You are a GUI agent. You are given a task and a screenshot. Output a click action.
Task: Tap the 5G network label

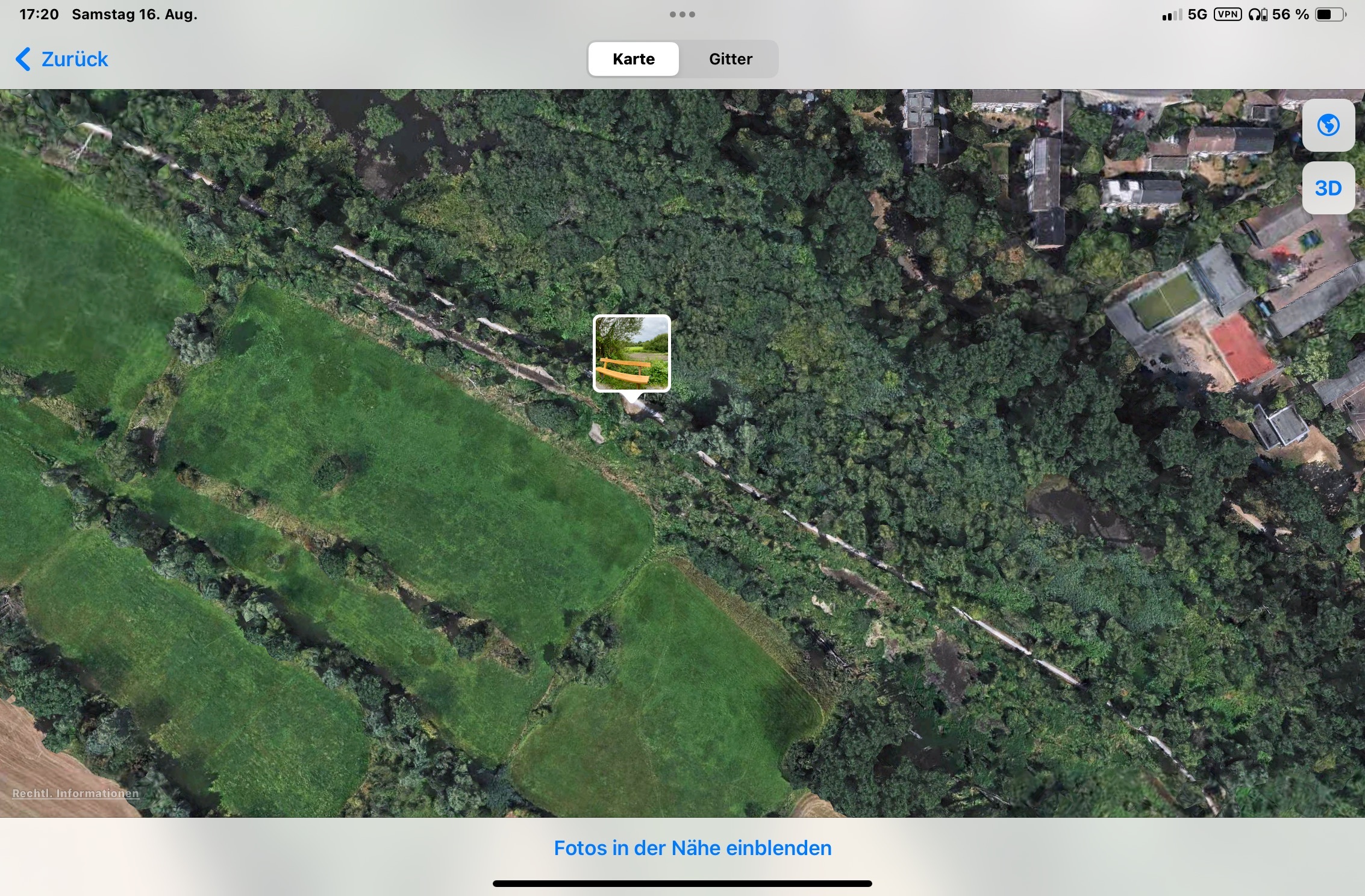click(x=1197, y=14)
